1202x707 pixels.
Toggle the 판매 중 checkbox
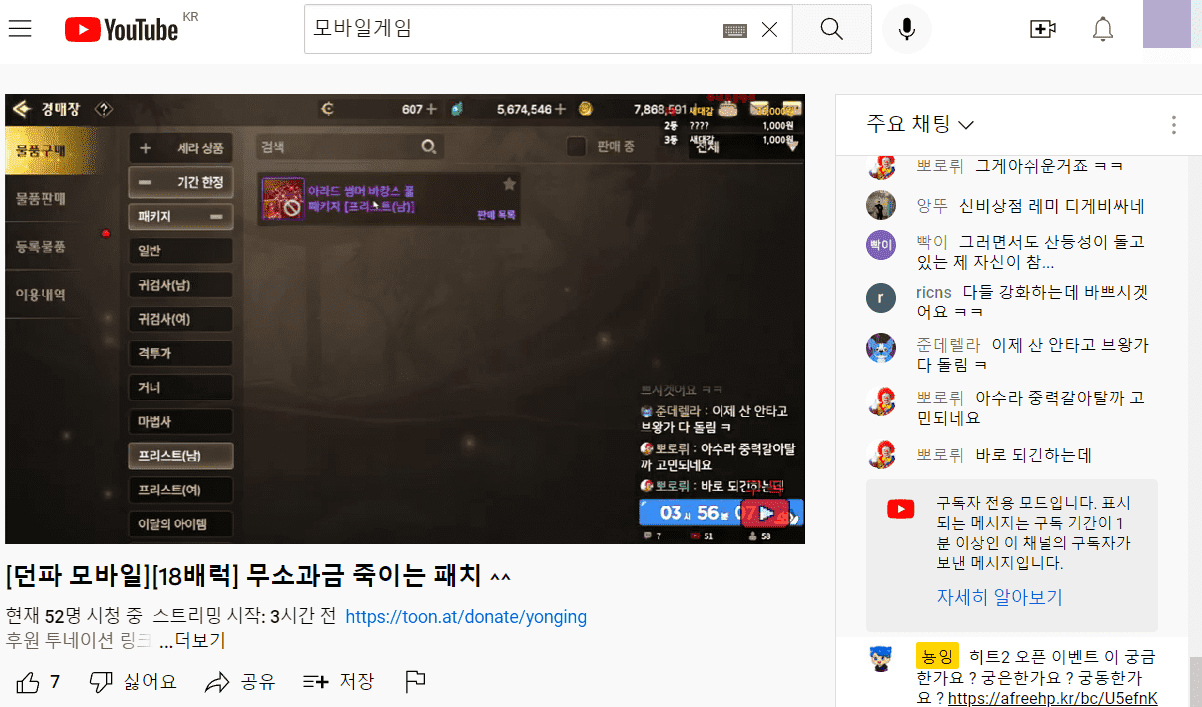(x=576, y=147)
